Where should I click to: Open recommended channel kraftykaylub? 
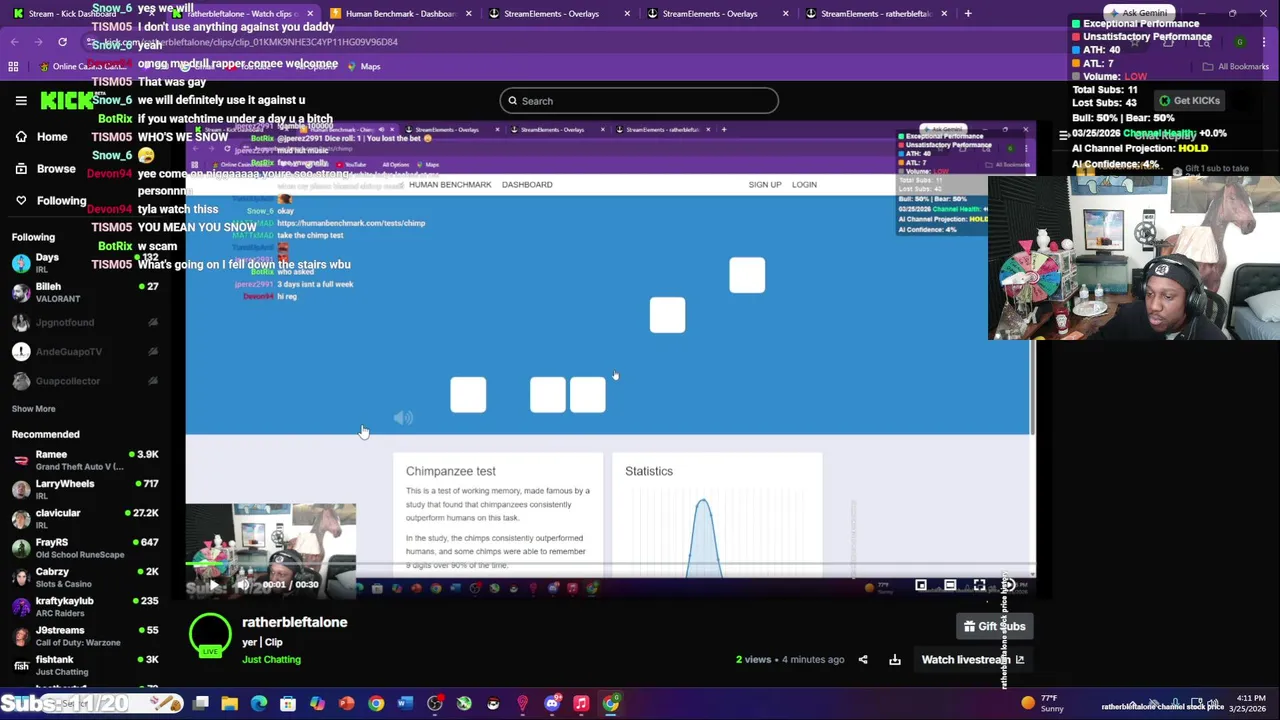[x=85, y=606]
